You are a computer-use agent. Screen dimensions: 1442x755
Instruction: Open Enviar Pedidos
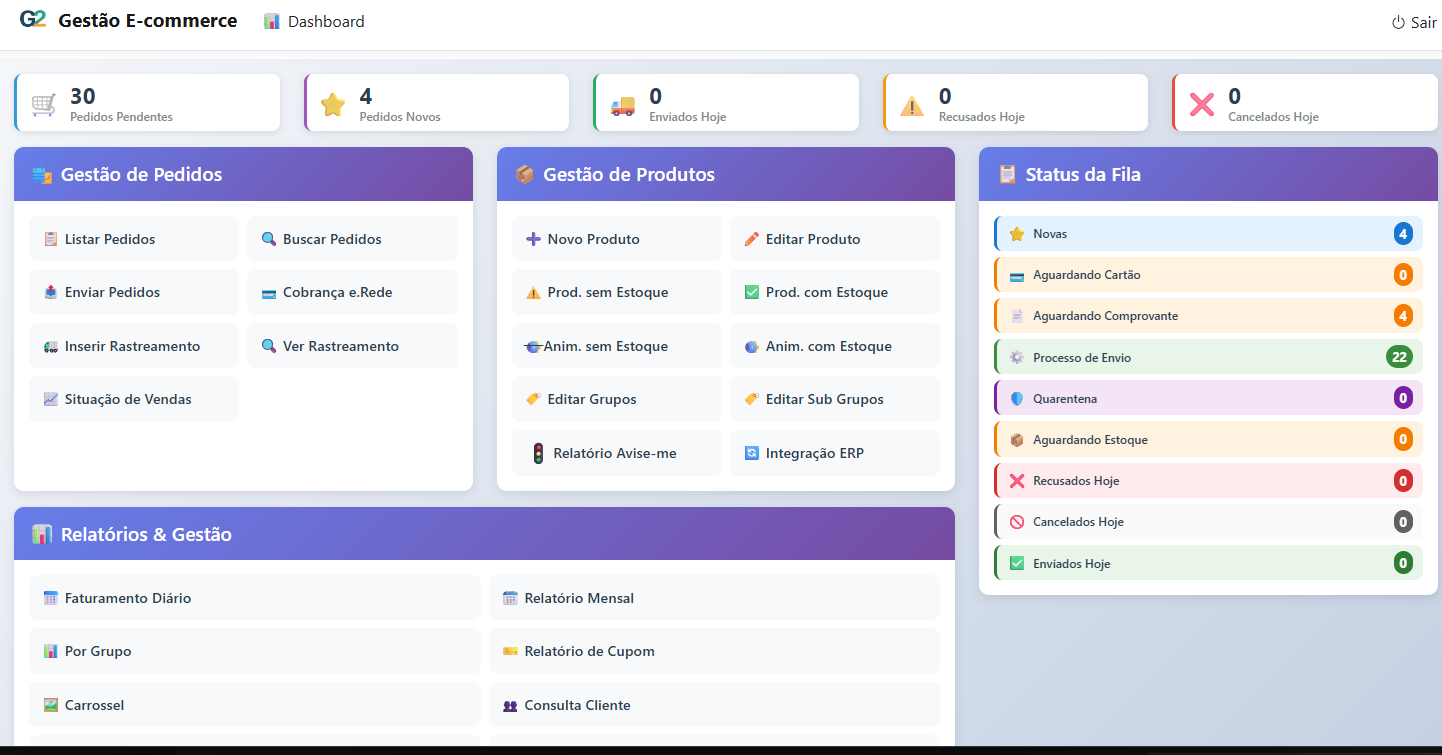(134, 292)
